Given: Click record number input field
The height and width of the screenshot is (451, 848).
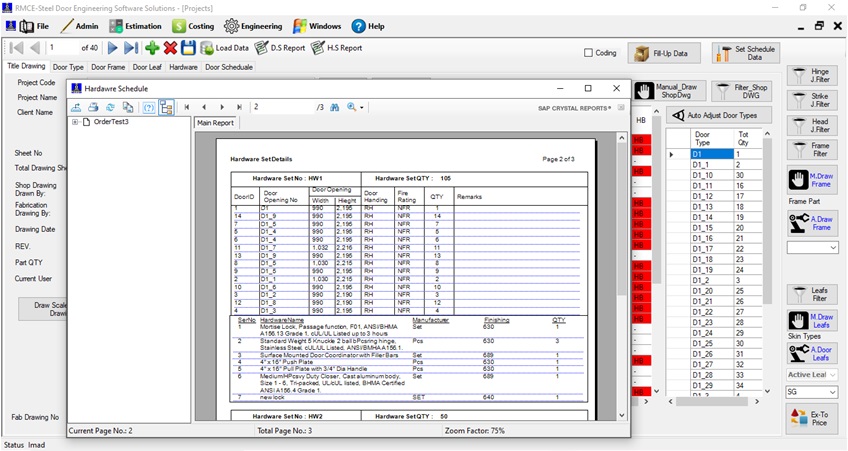Looking at the screenshot, I should tap(62, 48).
